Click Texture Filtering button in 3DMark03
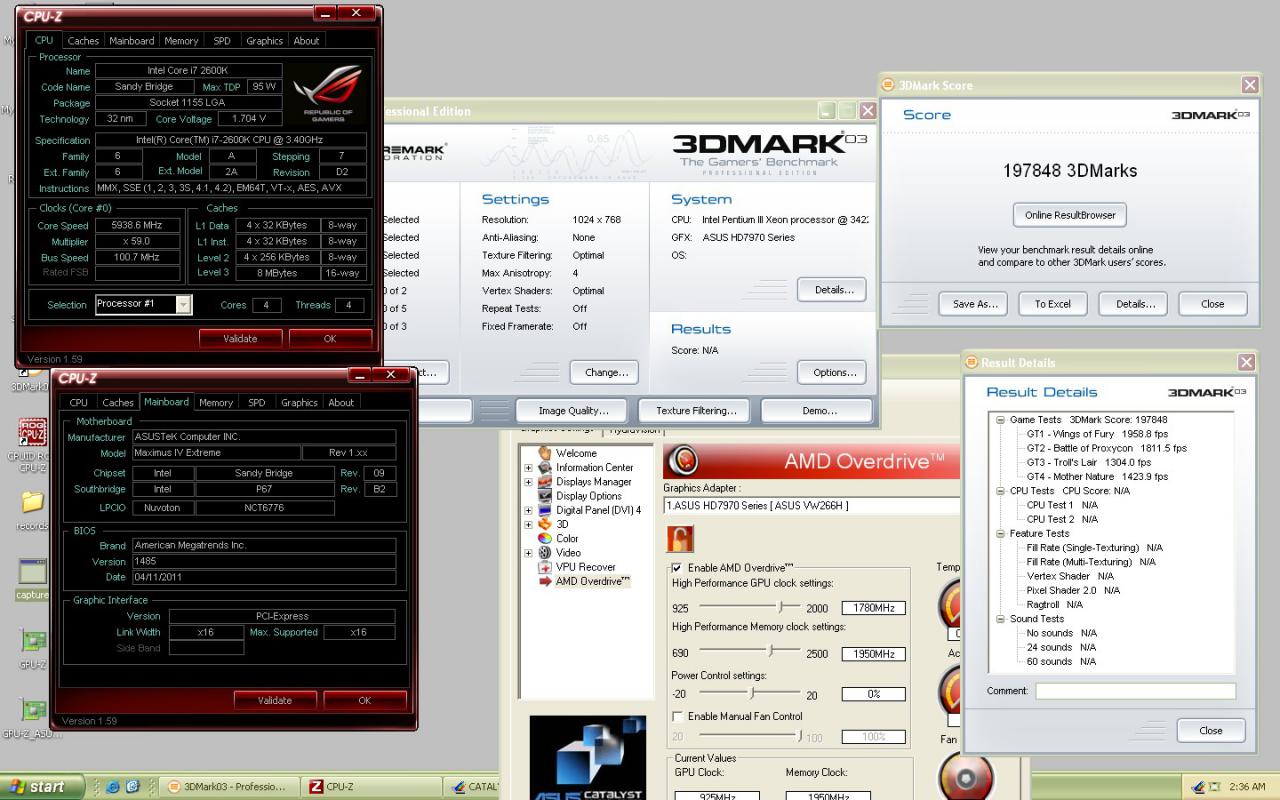Viewport: 1280px width, 800px height. point(696,411)
